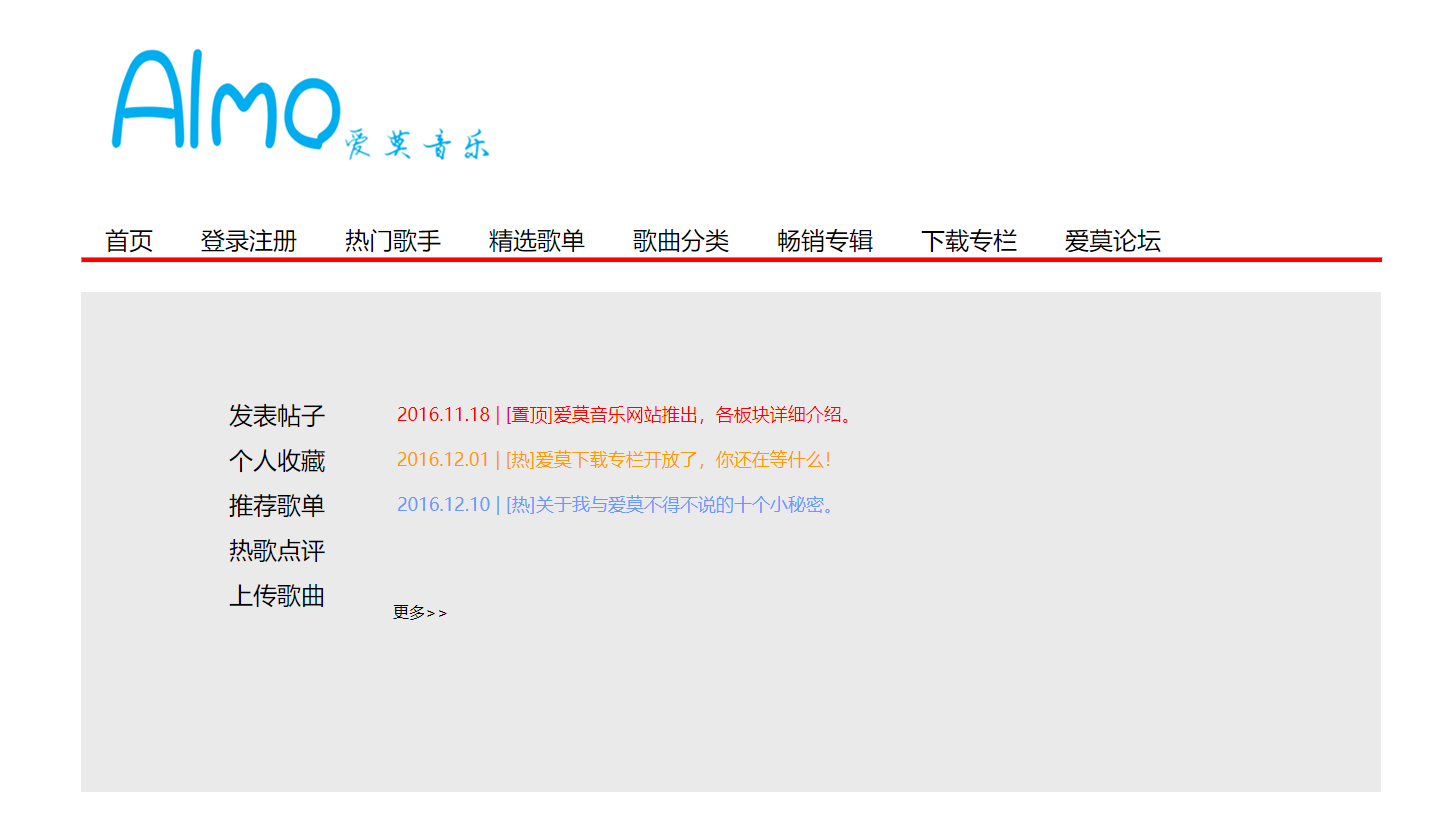
Task: Select 热门歌手 in the navigation bar
Action: tap(393, 241)
